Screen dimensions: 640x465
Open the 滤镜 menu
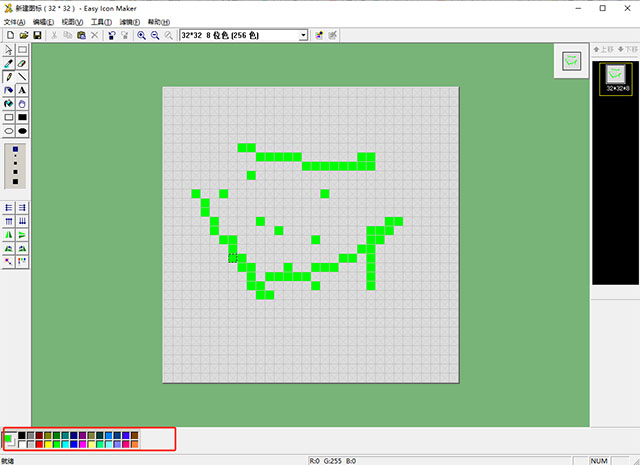pos(130,22)
